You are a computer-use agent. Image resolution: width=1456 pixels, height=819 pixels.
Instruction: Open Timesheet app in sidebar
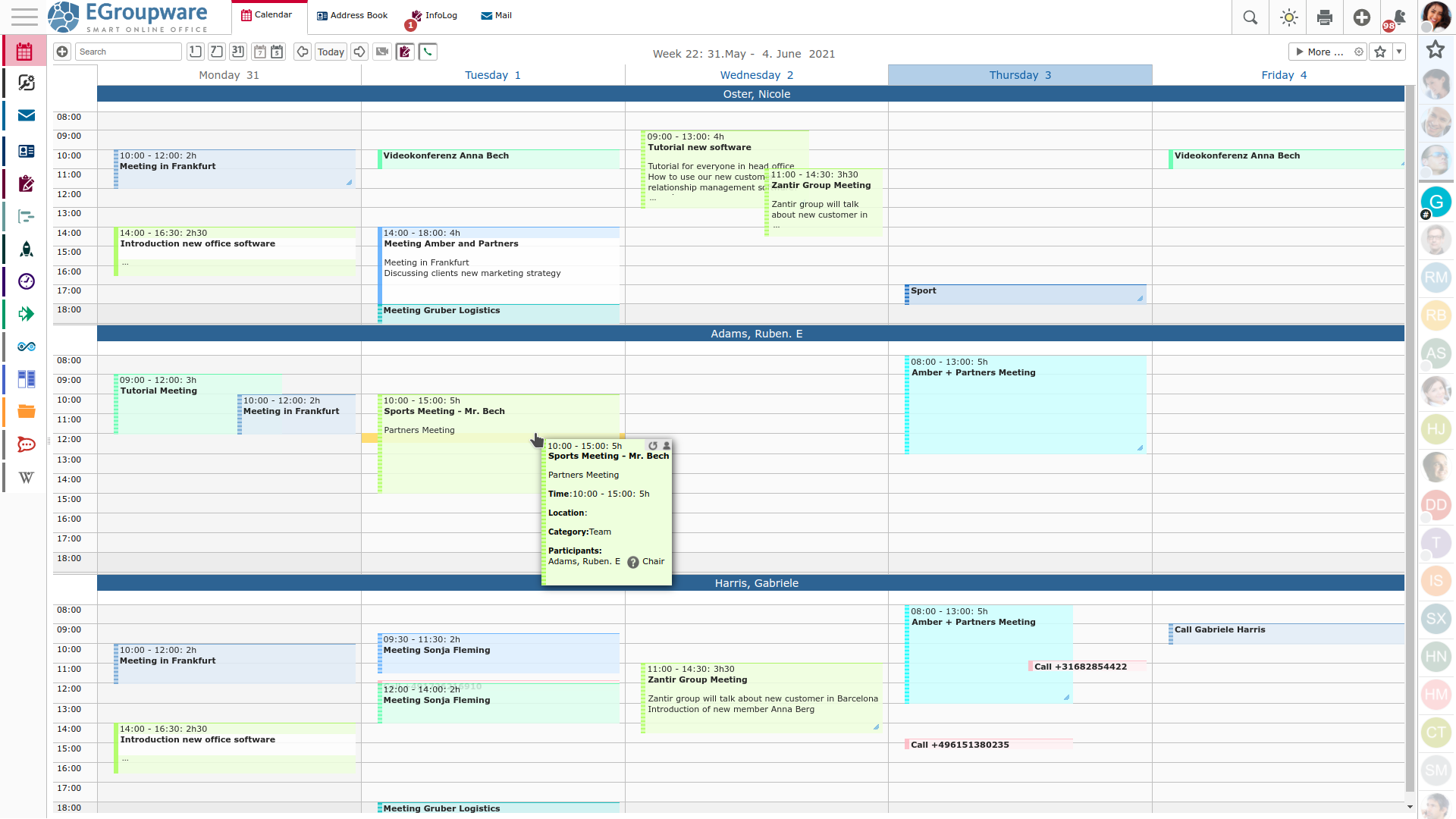point(27,281)
